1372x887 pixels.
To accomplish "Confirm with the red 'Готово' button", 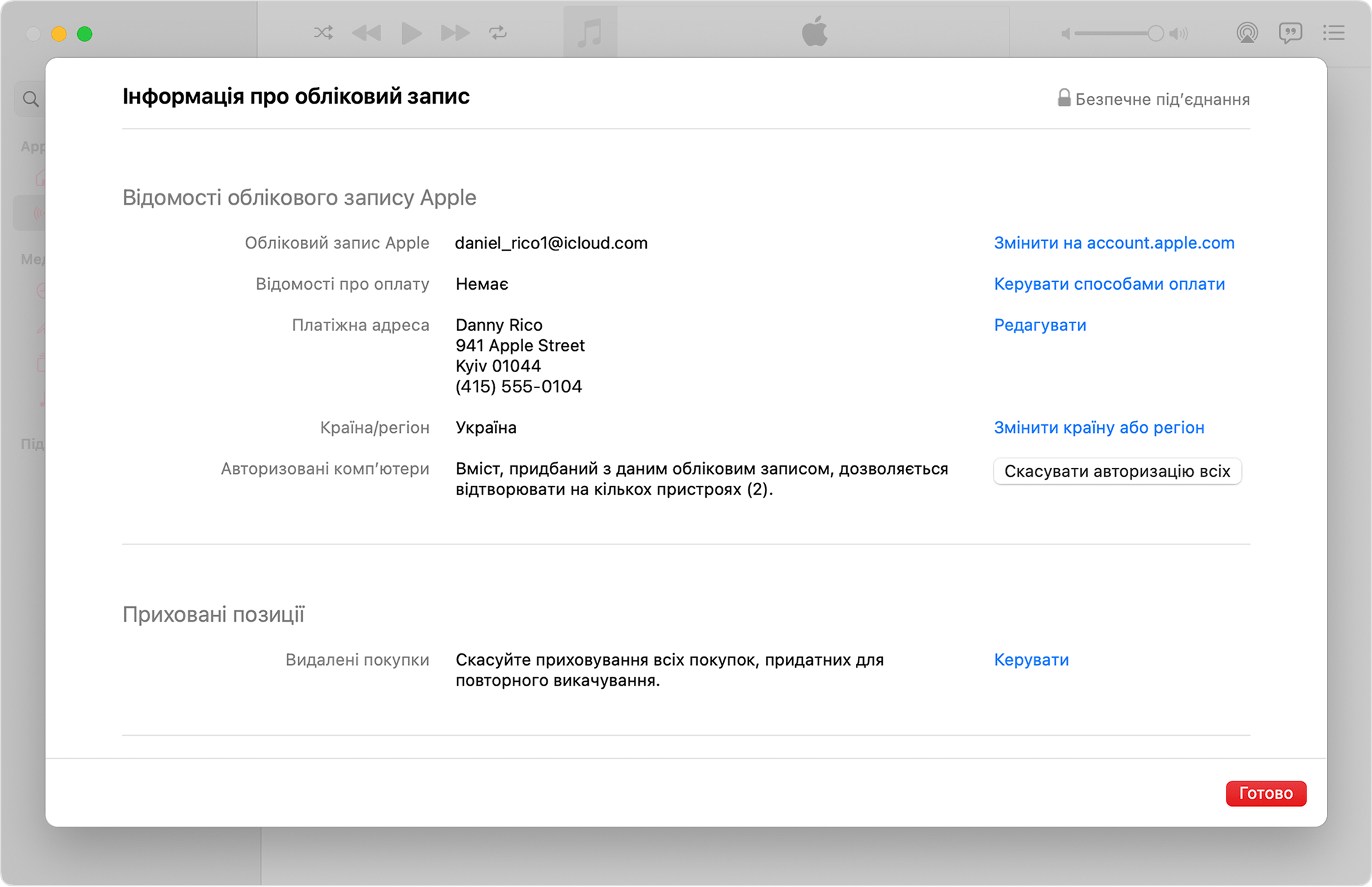I will tap(1266, 793).
